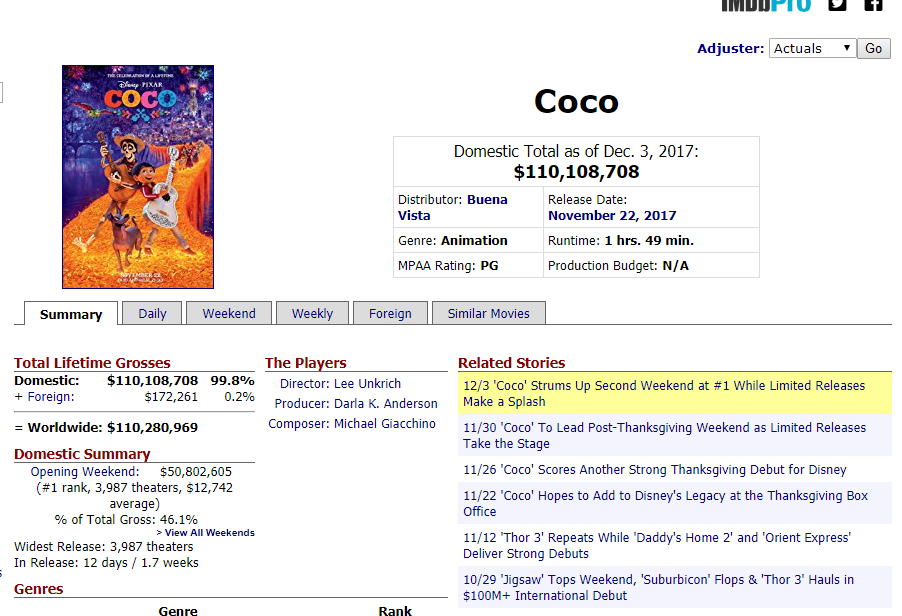
Task: Click the Facebook icon at top
Action: tap(873, 4)
